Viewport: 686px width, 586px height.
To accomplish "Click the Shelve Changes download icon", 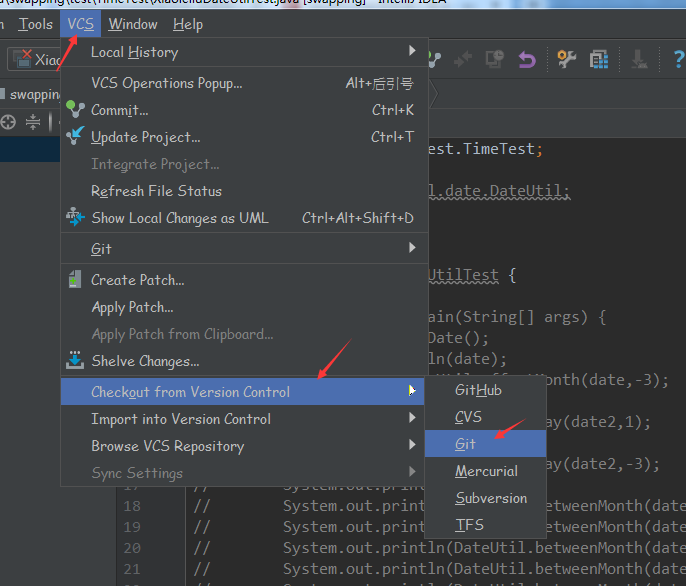I will (75, 360).
